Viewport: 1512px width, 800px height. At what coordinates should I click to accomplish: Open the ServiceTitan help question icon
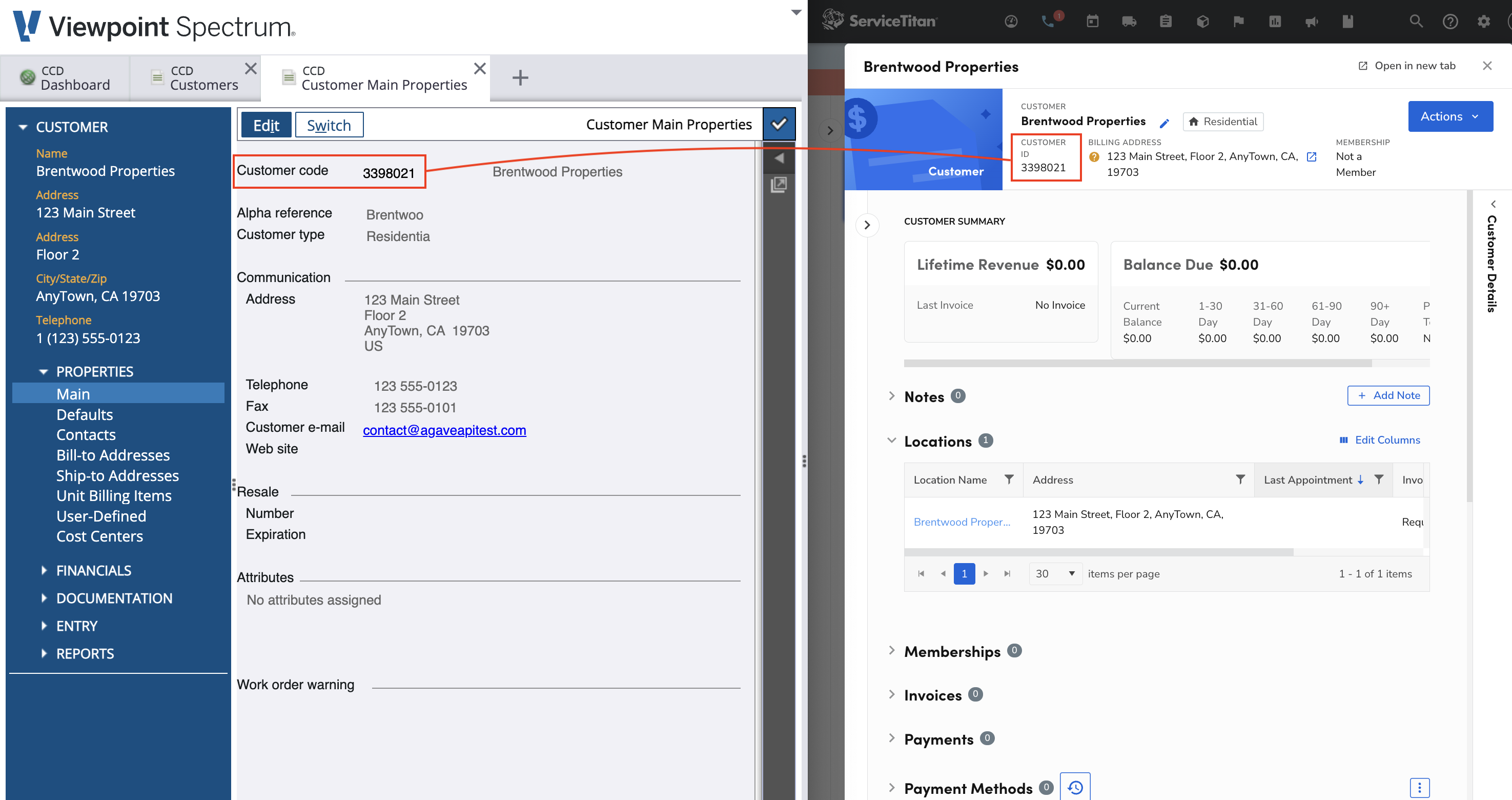1450,22
